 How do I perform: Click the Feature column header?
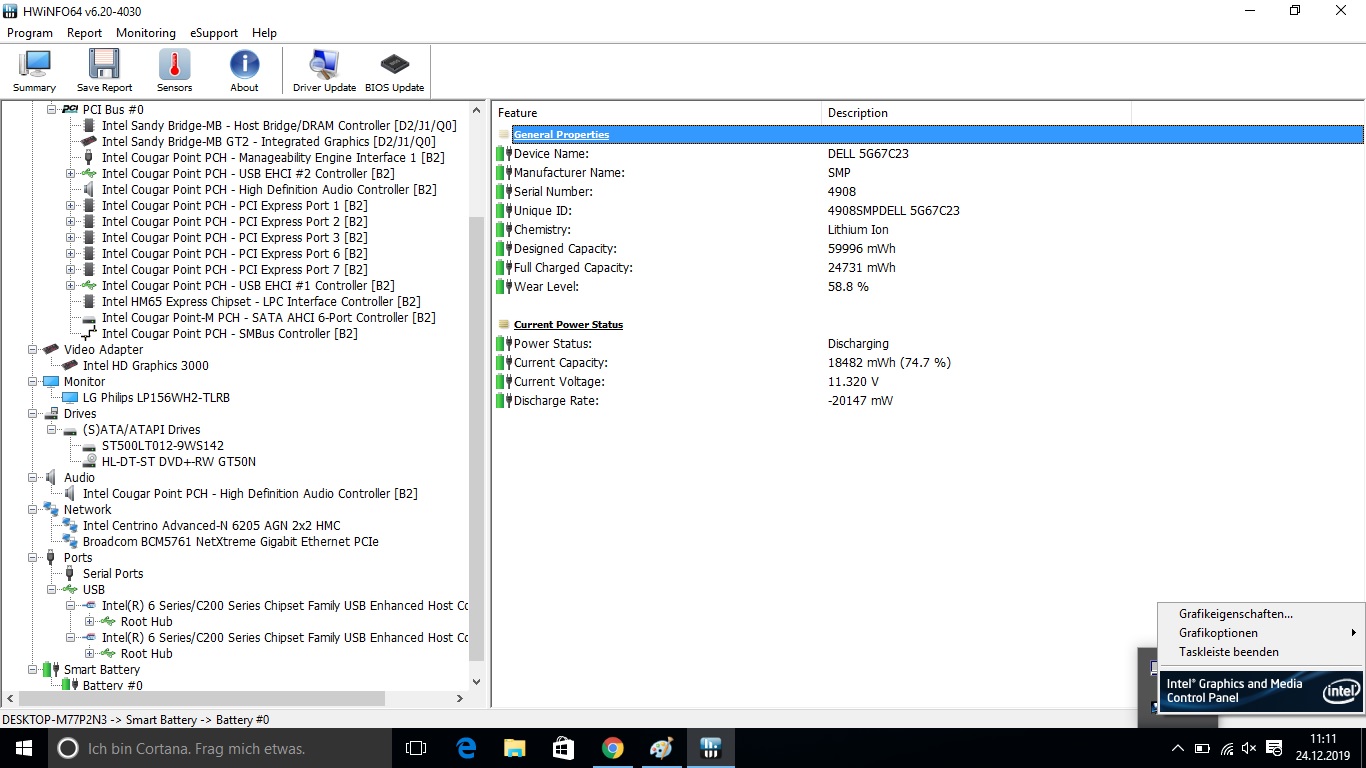pos(657,113)
